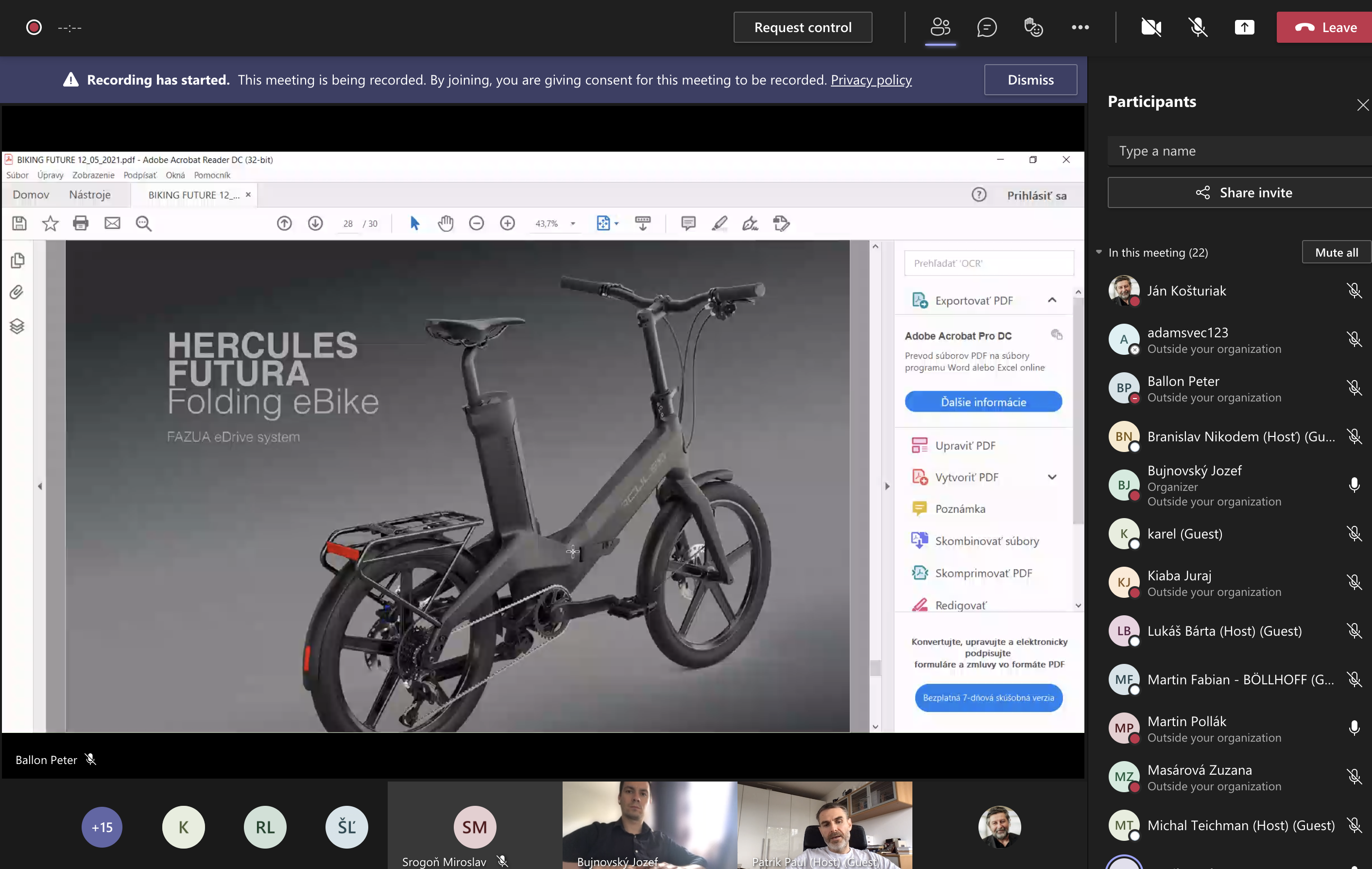Unmute the microphone in the top bar
This screenshot has width=1372, height=869.
coord(1198,27)
